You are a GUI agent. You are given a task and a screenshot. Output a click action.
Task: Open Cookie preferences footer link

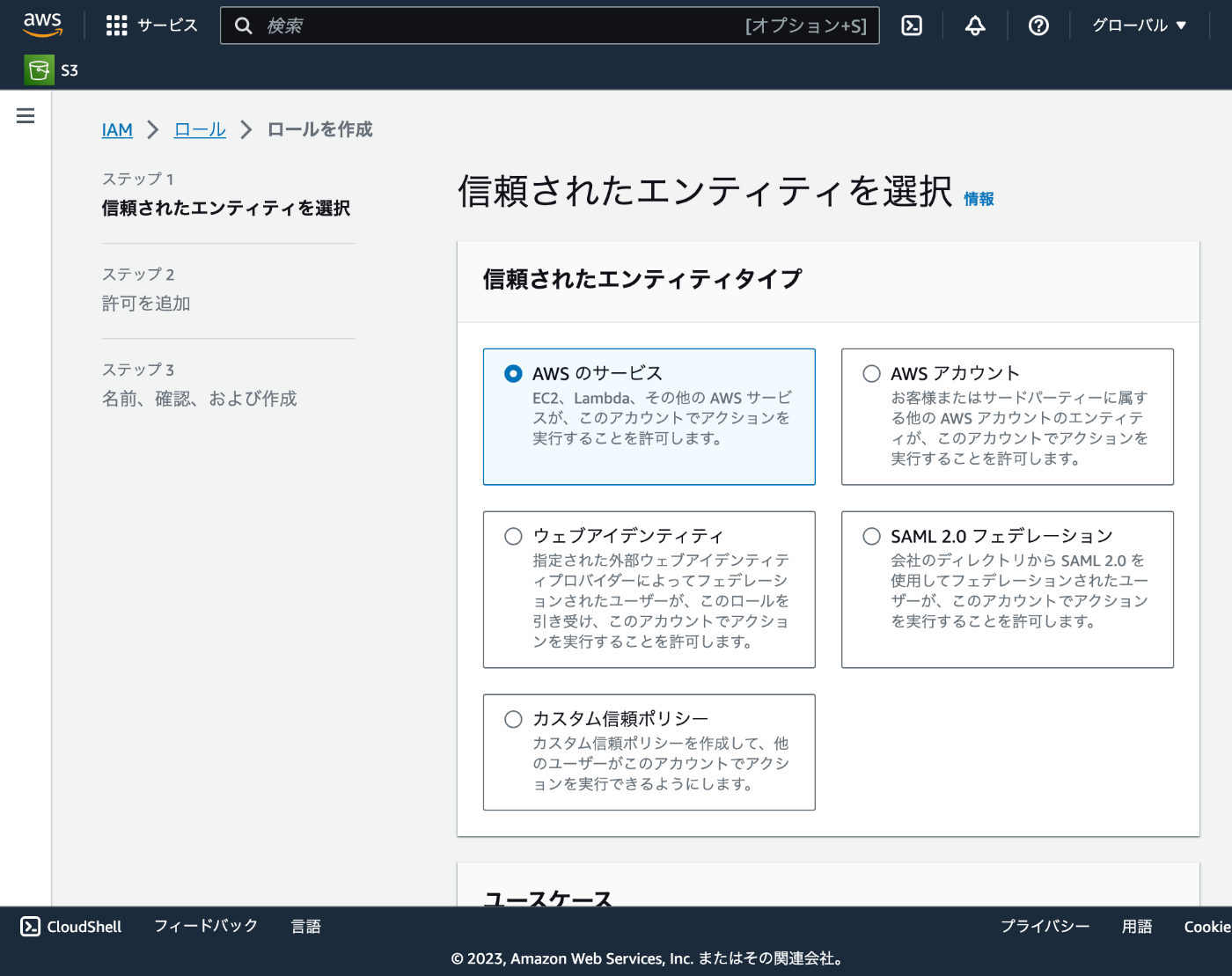click(x=1207, y=927)
